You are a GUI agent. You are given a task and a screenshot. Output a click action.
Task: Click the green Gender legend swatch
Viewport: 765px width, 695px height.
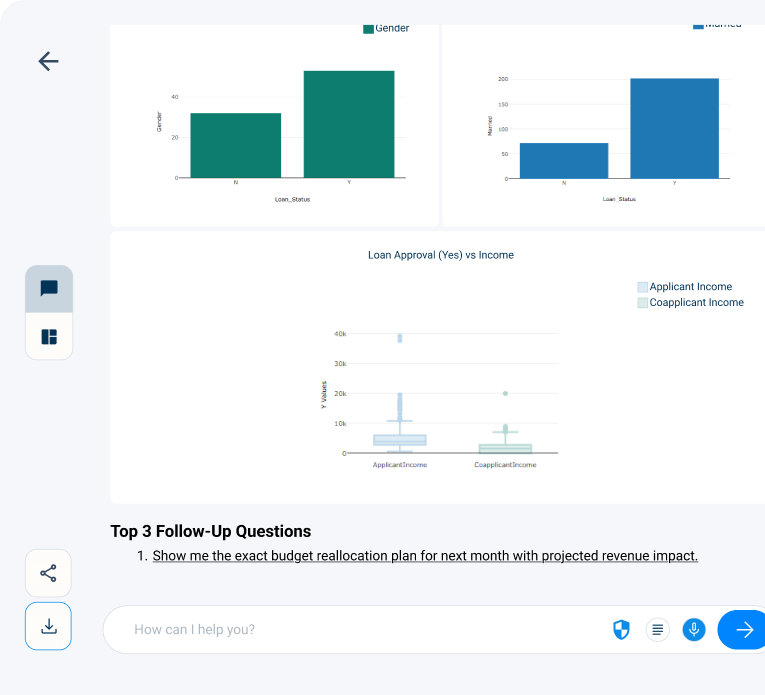[x=368, y=29]
